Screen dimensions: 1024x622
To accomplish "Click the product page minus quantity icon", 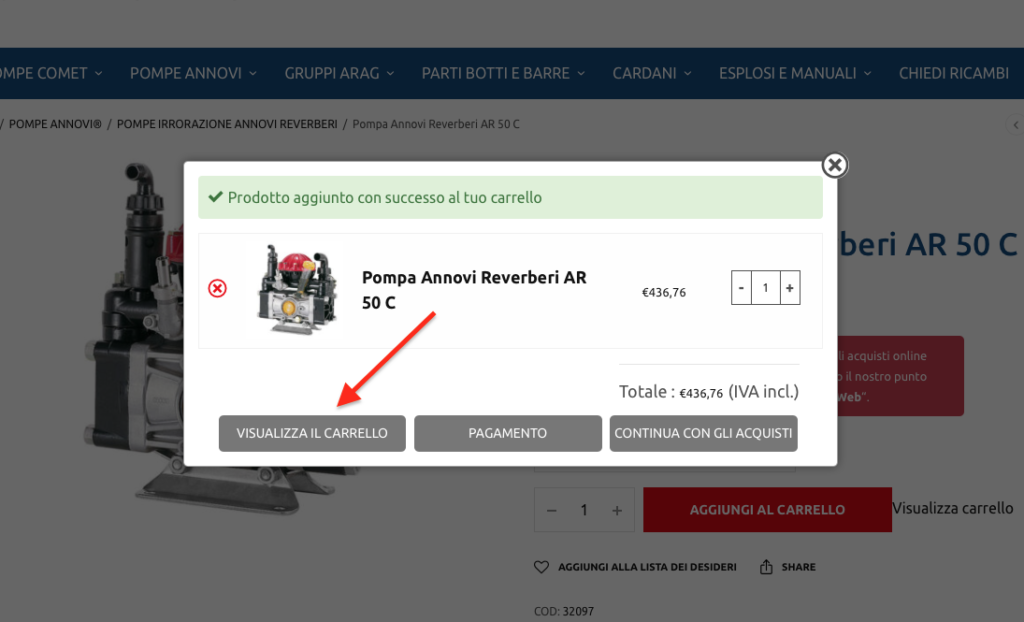I will pos(552,510).
